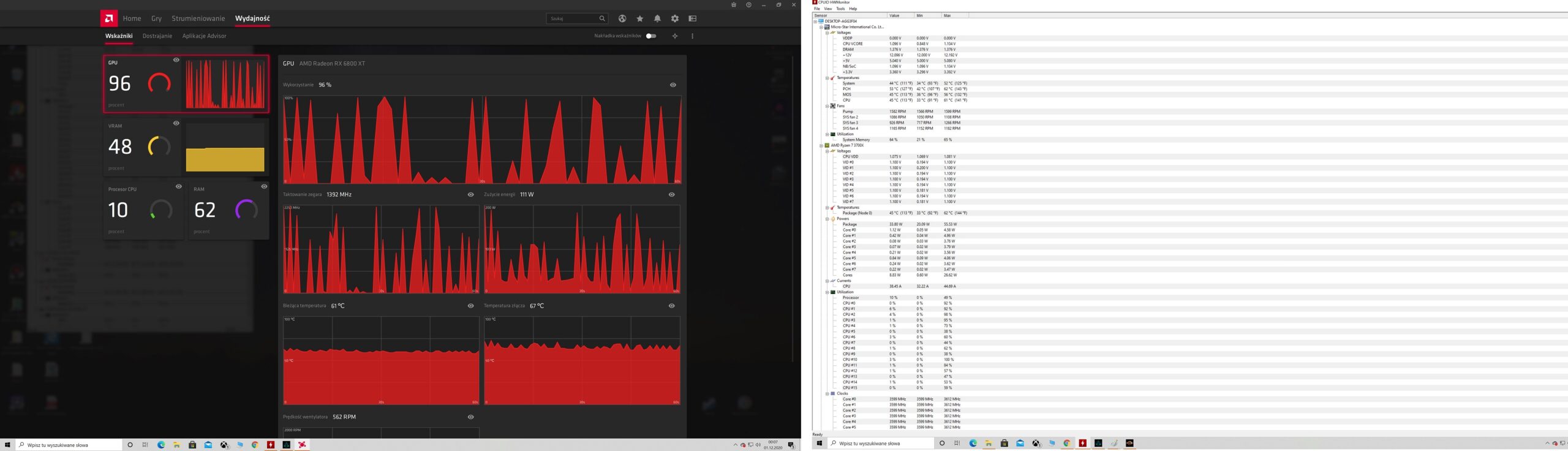The width and height of the screenshot is (1568, 451).
Task: Click the red GPU usage mini graph thumbnail
Action: 225,84
